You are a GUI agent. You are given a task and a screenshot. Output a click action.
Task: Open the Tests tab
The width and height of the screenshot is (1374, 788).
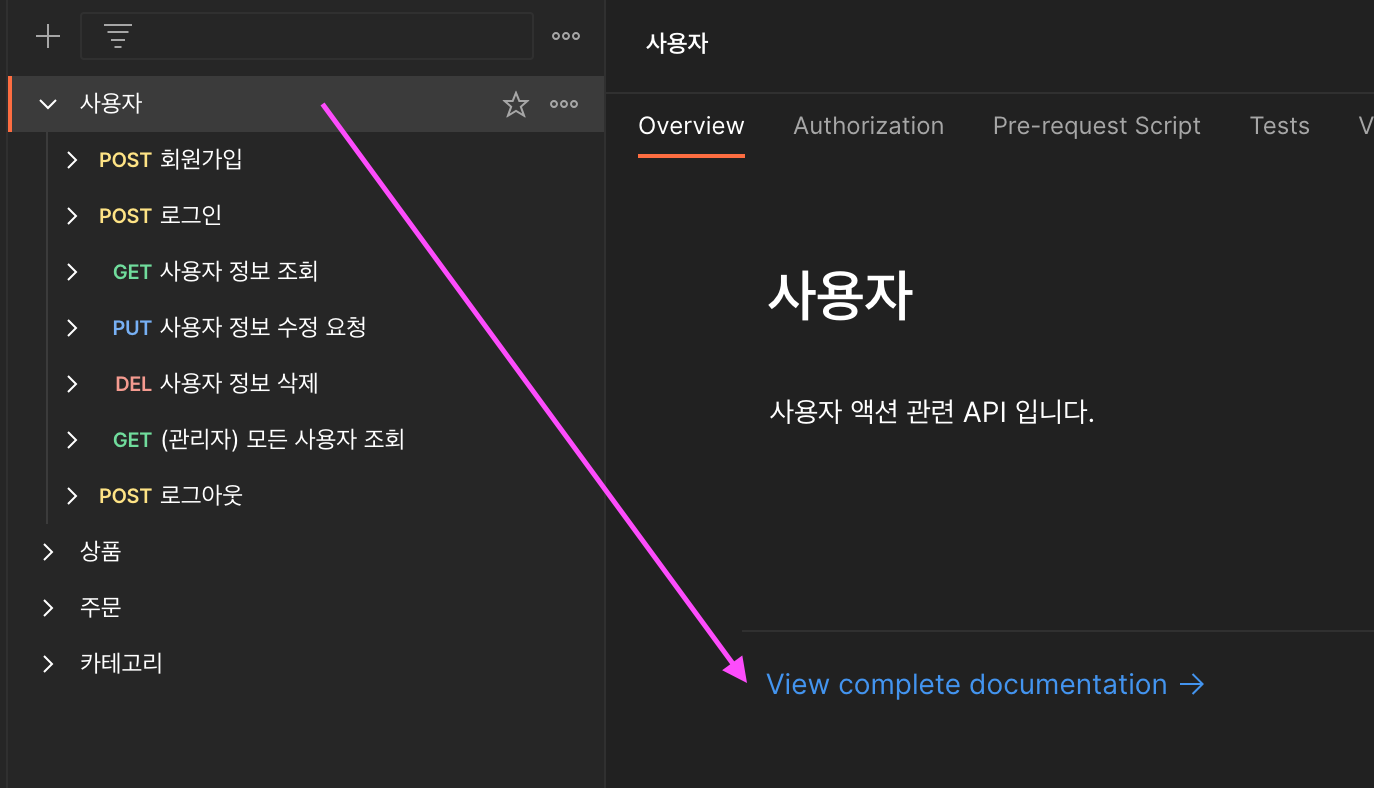coord(1279,126)
